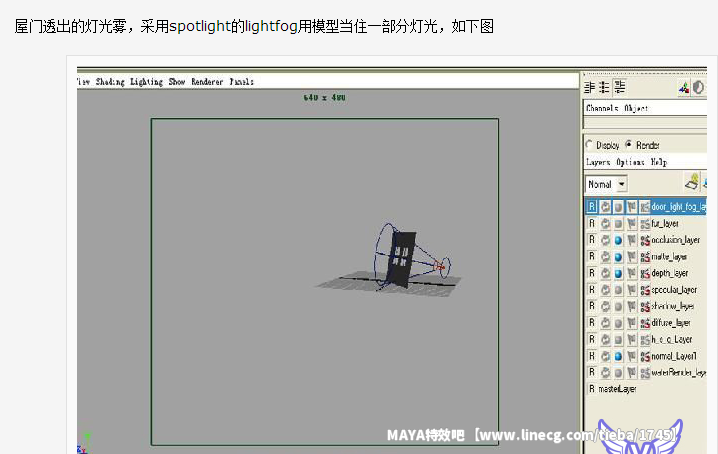This screenshot has height=454, width=718.
Task: Open the Normal blend mode dropdown
Action: tap(606, 184)
